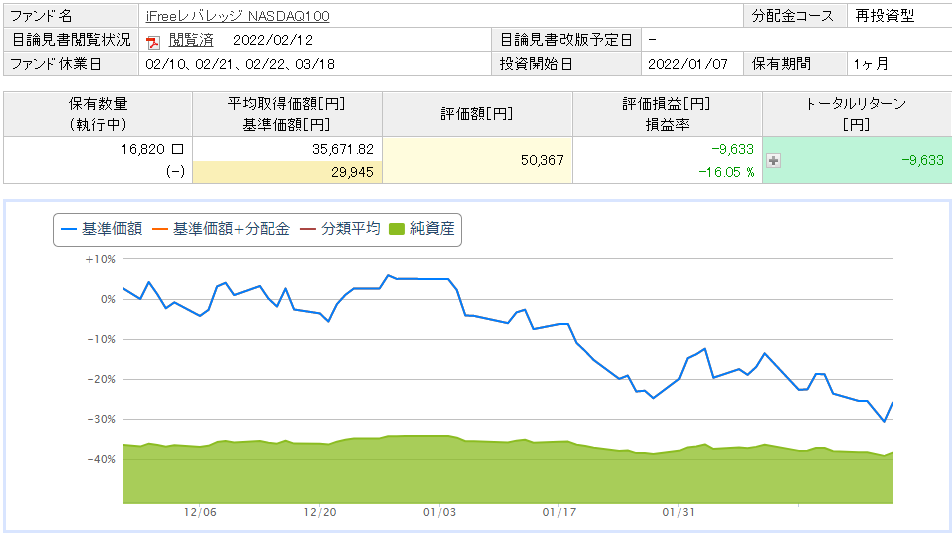Select the holding quantity 16,820
The image size is (952, 533).
(x=143, y=149)
